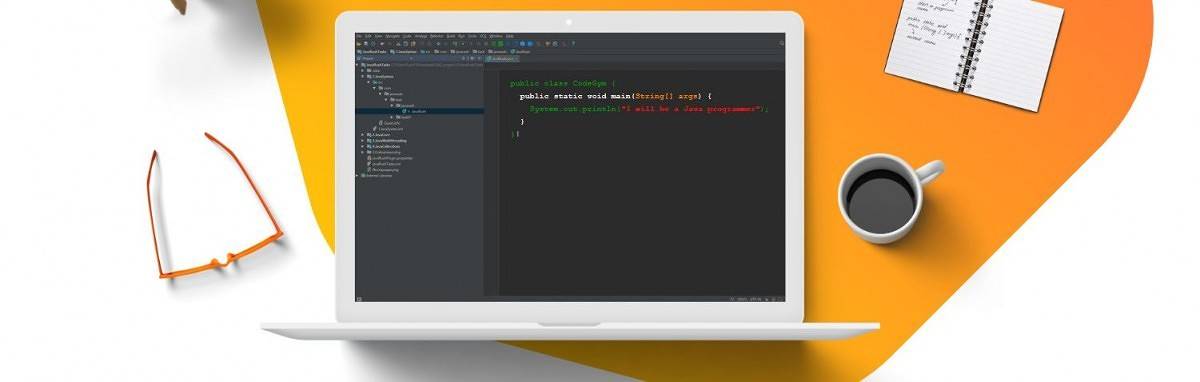This screenshot has height=382, width=1200.
Task: Click the "I will be a Java programmer" string
Action: click(692, 108)
